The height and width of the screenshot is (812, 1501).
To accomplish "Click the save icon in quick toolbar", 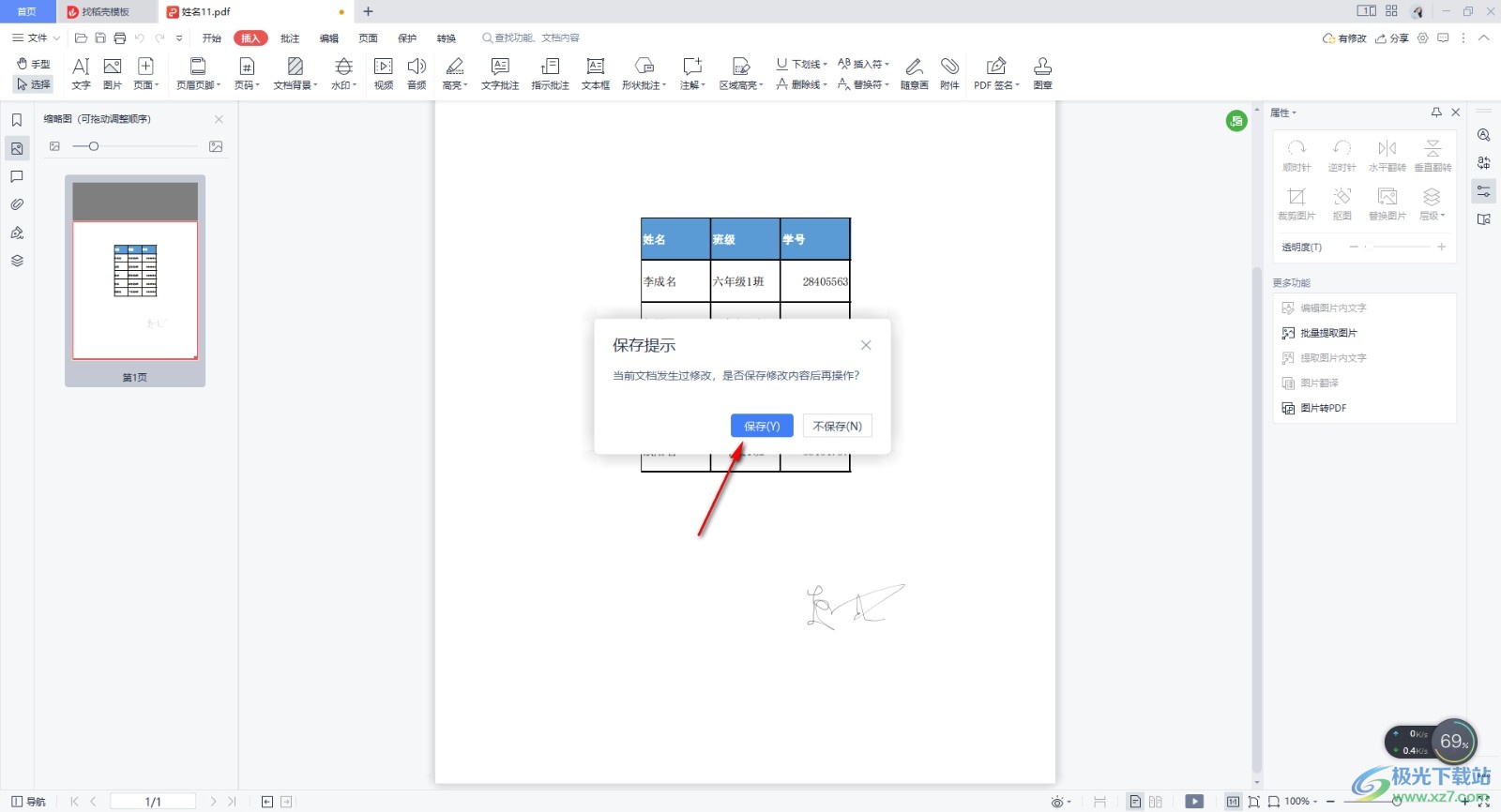I will coord(100,38).
